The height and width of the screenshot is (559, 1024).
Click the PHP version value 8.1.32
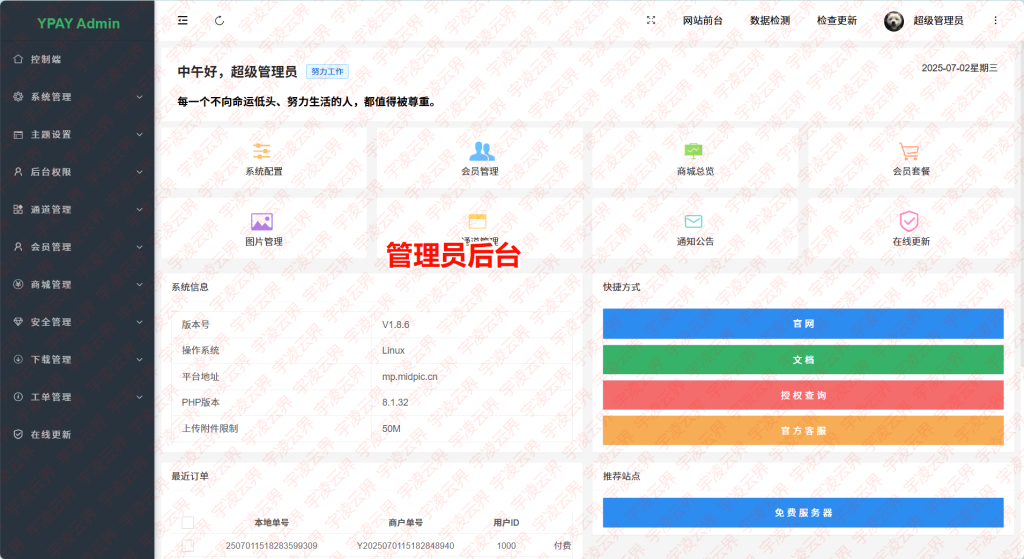(395, 402)
